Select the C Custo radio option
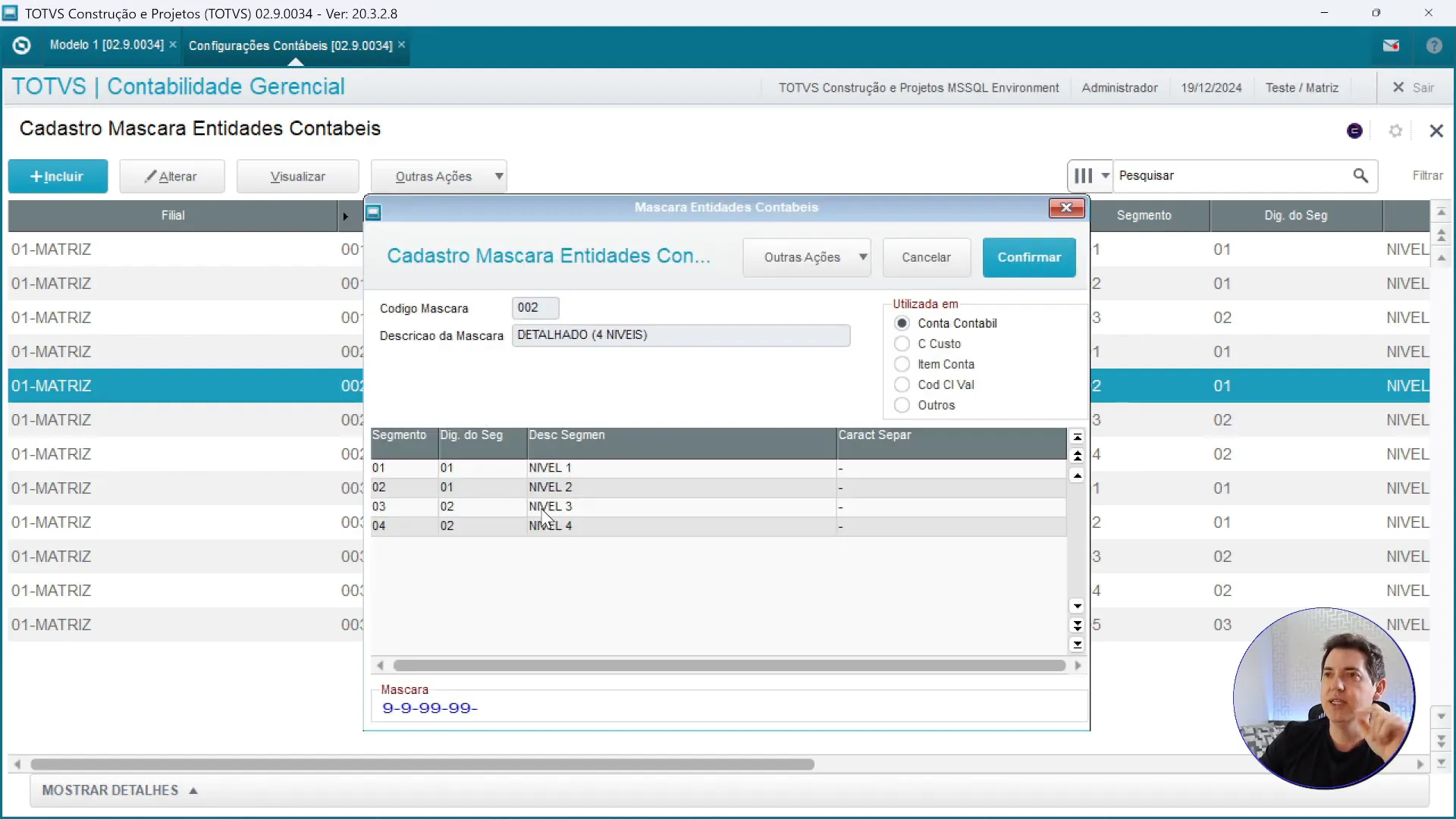 click(x=902, y=344)
